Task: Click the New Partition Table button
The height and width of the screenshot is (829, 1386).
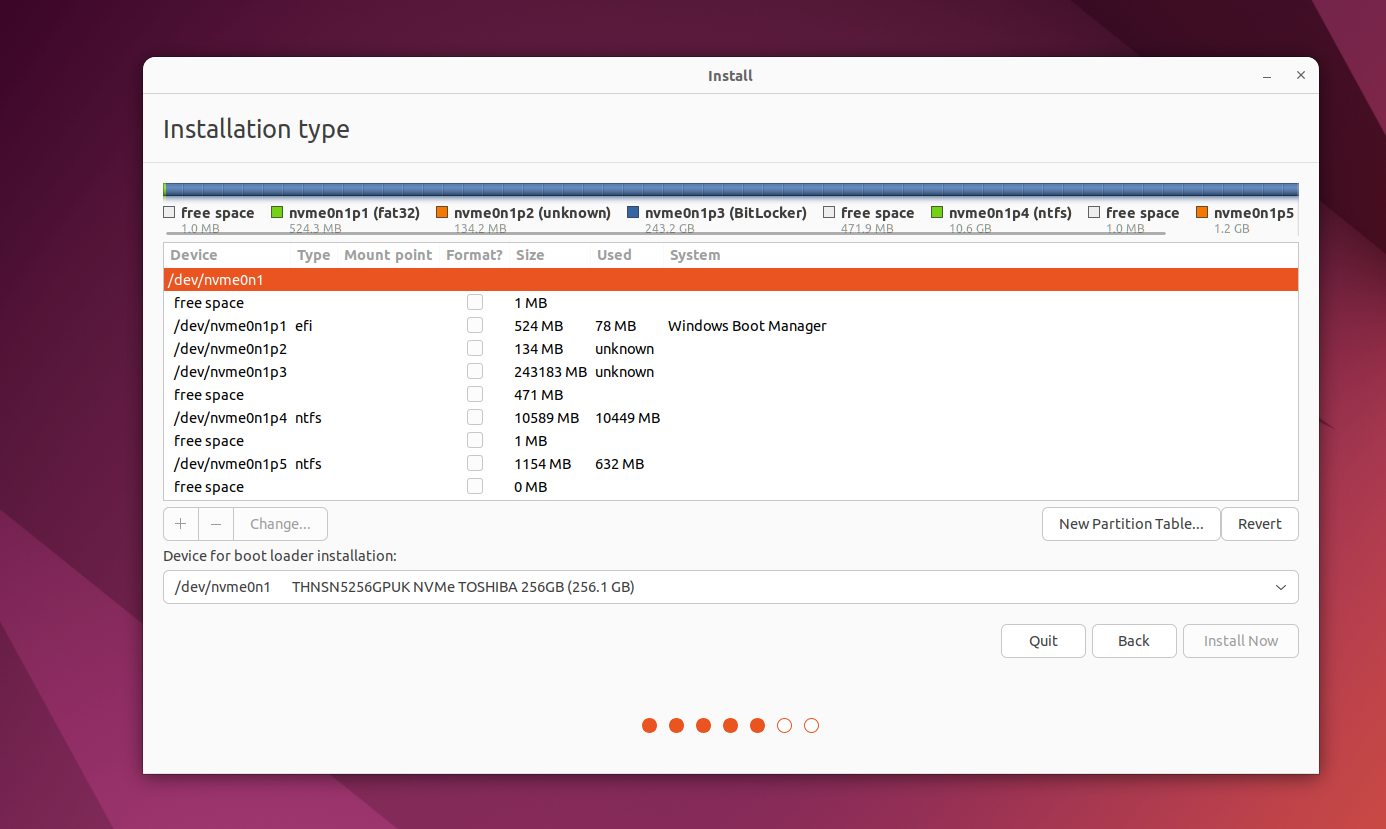Action: pos(1131,523)
